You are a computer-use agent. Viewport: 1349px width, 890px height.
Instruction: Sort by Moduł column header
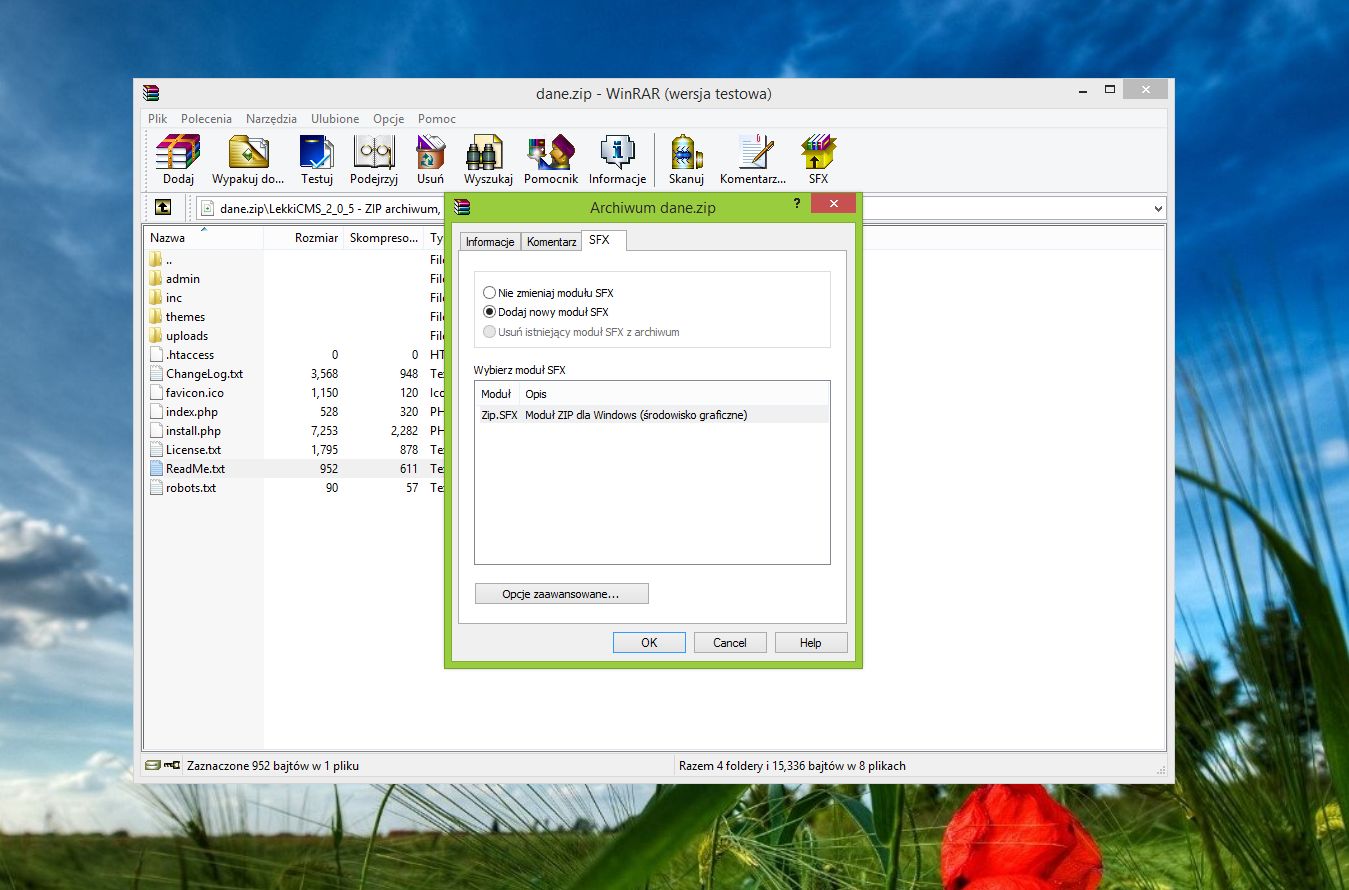(498, 394)
